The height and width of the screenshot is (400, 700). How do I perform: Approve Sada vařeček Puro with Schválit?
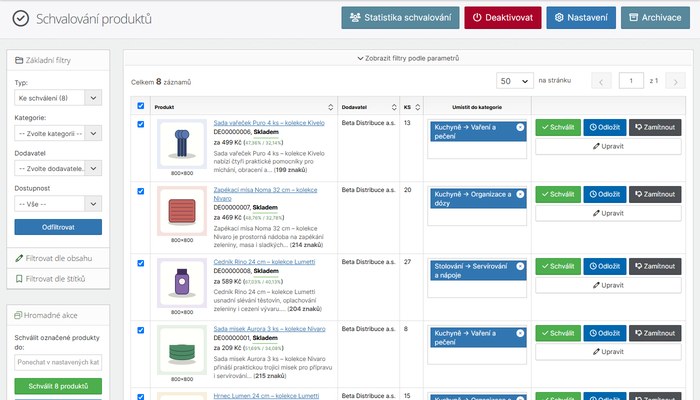(558, 127)
